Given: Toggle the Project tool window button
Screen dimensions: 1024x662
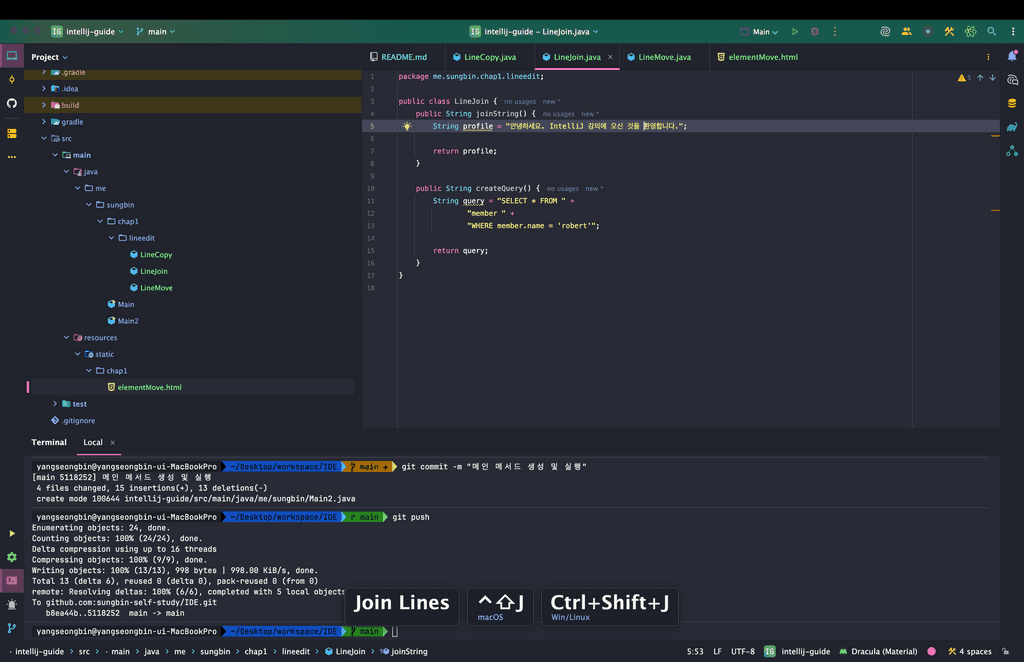Looking at the screenshot, I should click(12, 56).
